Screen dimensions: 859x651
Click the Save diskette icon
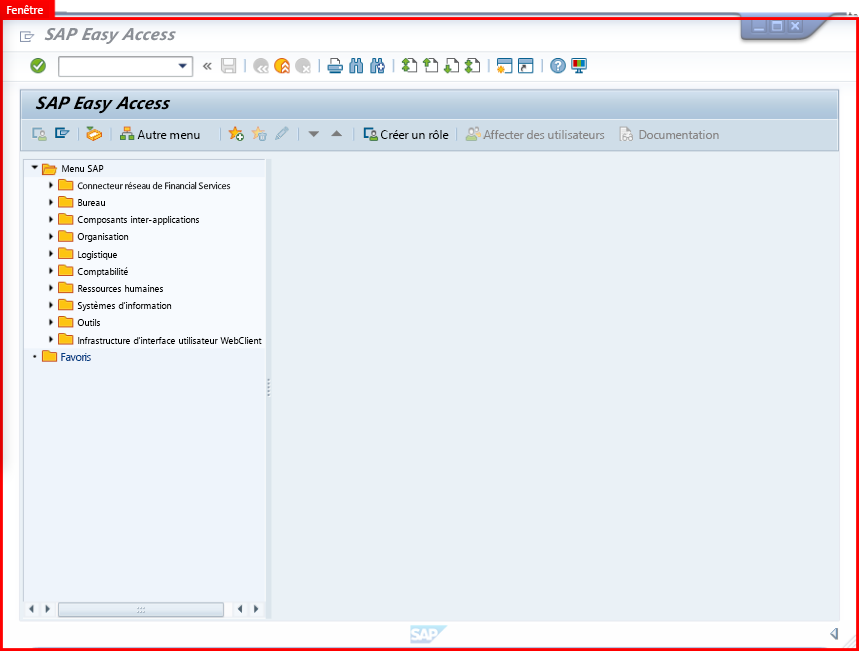228,66
